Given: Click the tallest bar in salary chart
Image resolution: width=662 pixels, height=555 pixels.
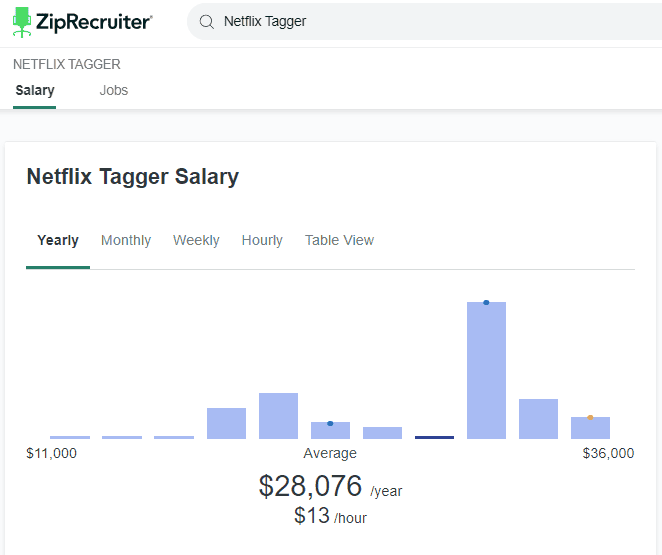Looking at the screenshot, I should click(486, 371).
